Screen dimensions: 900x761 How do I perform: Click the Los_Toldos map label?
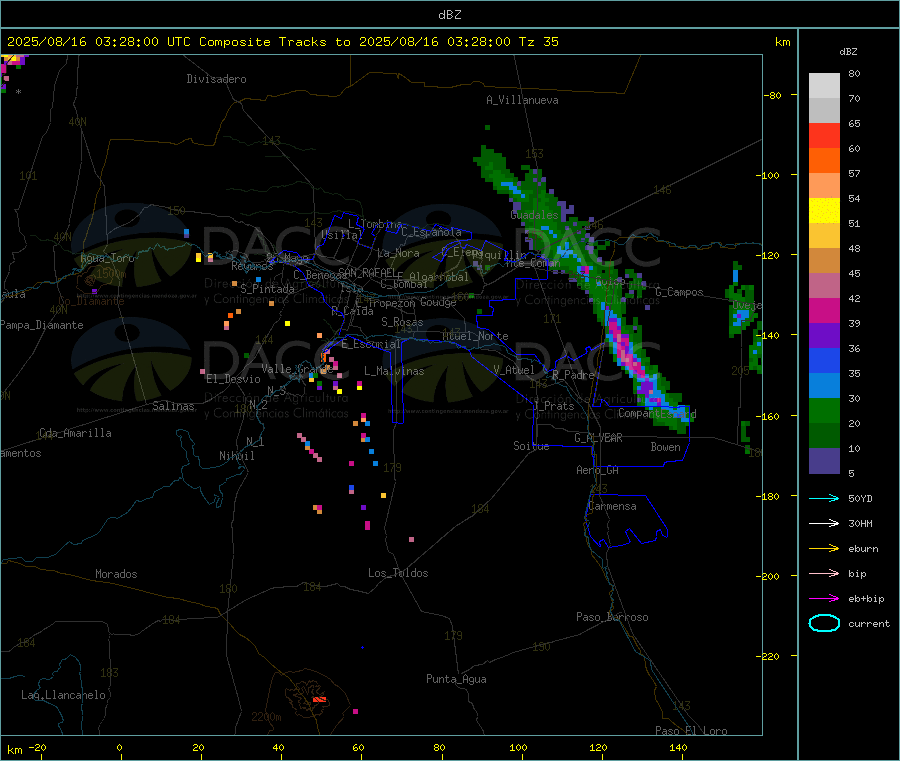(398, 573)
